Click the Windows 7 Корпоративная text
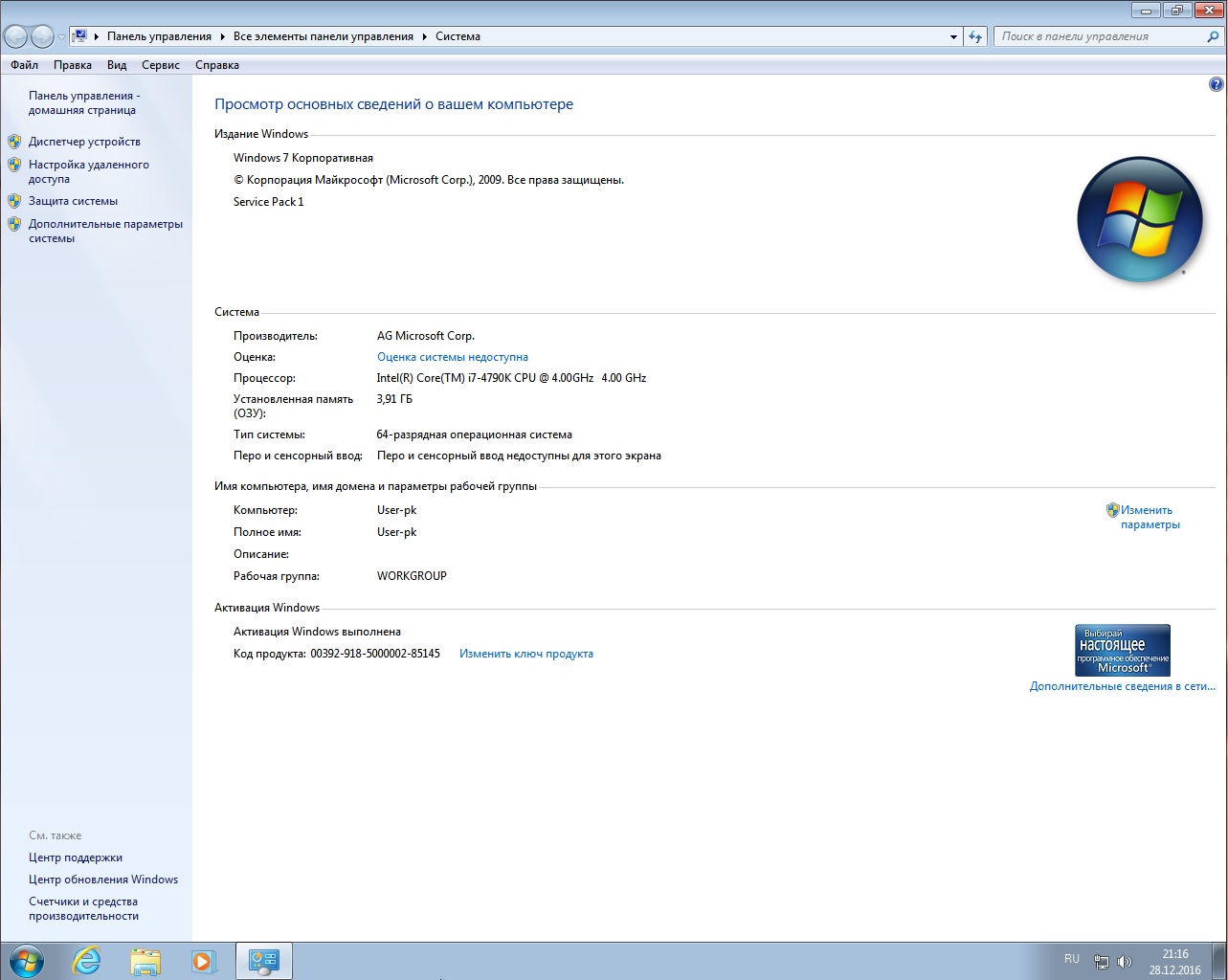Image resolution: width=1228 pixels, height=980 pixels. 303,158
